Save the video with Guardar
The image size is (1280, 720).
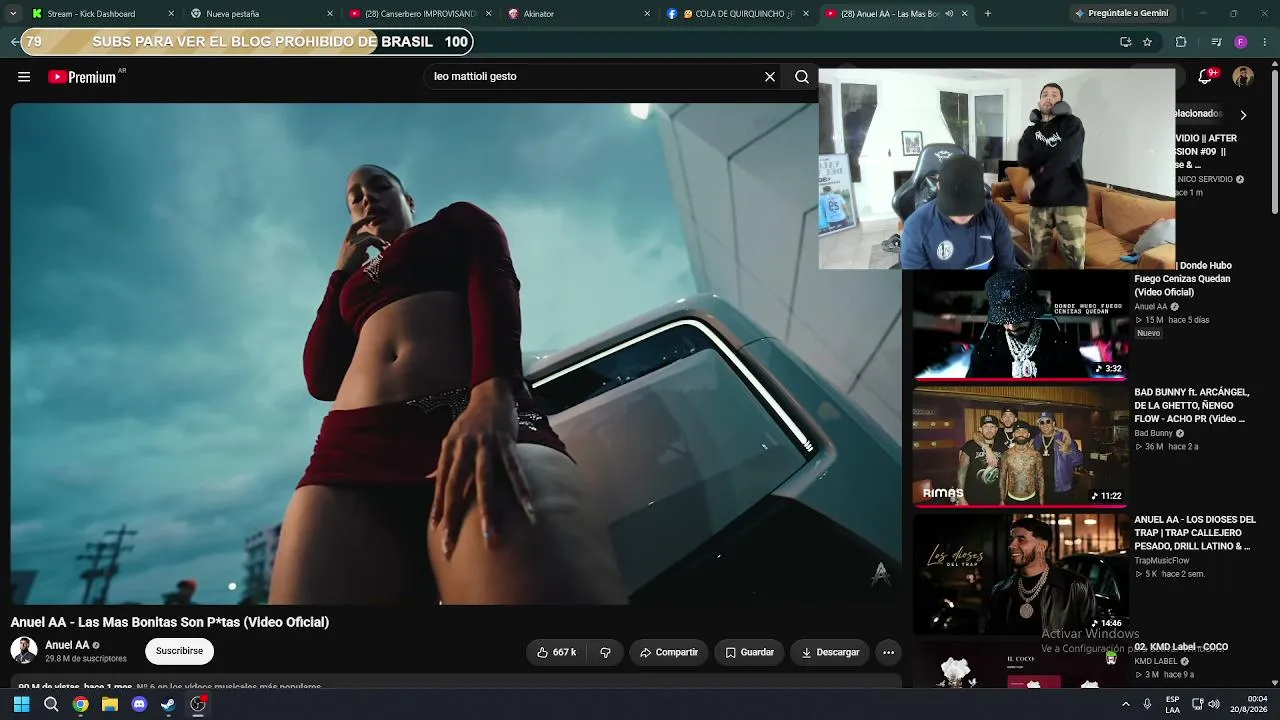tap(750, 652)
